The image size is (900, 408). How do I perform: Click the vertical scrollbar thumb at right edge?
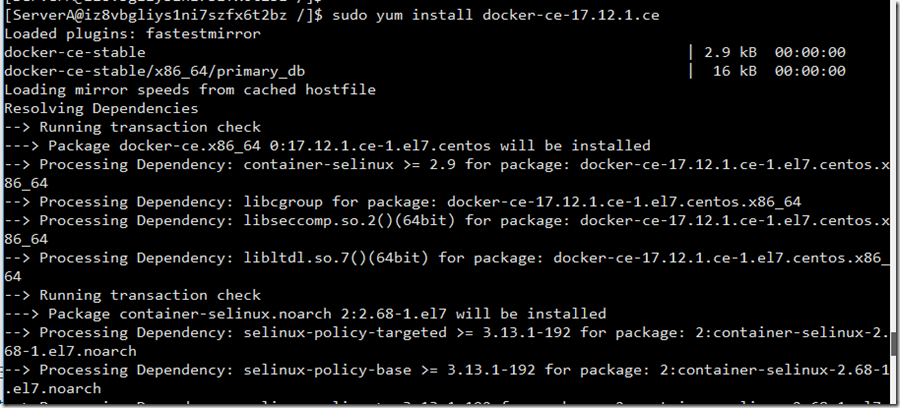[x=894, y=345]
